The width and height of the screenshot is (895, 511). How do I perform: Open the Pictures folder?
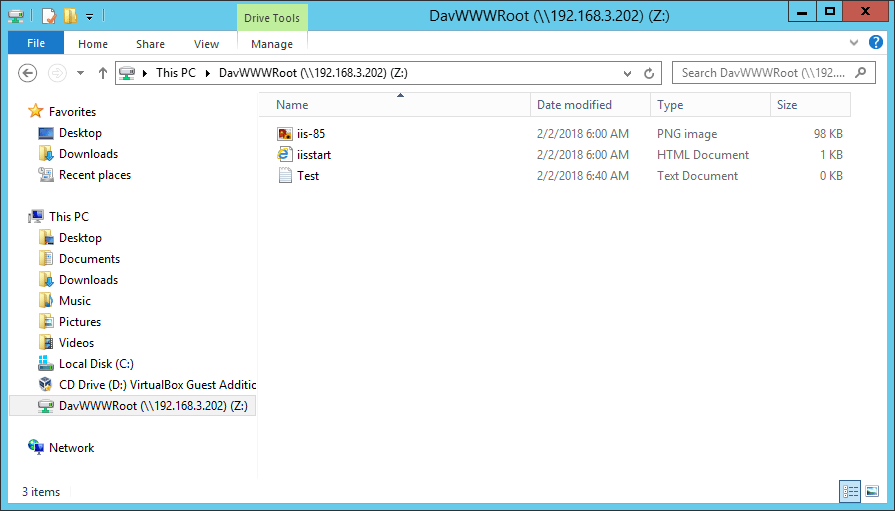pyautogui.click(x=80, y=322)
